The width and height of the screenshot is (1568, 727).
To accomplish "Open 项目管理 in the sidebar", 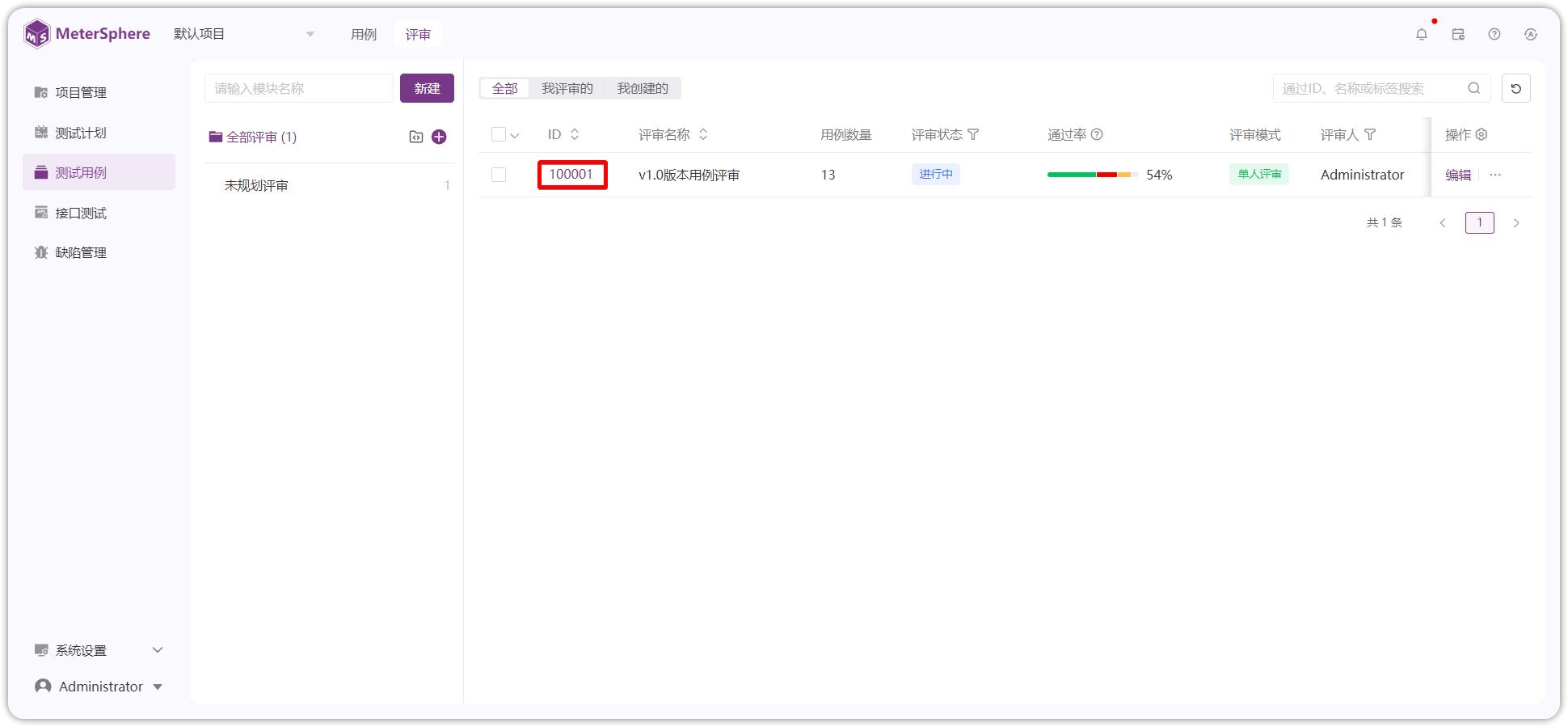I will coord(99,92).
